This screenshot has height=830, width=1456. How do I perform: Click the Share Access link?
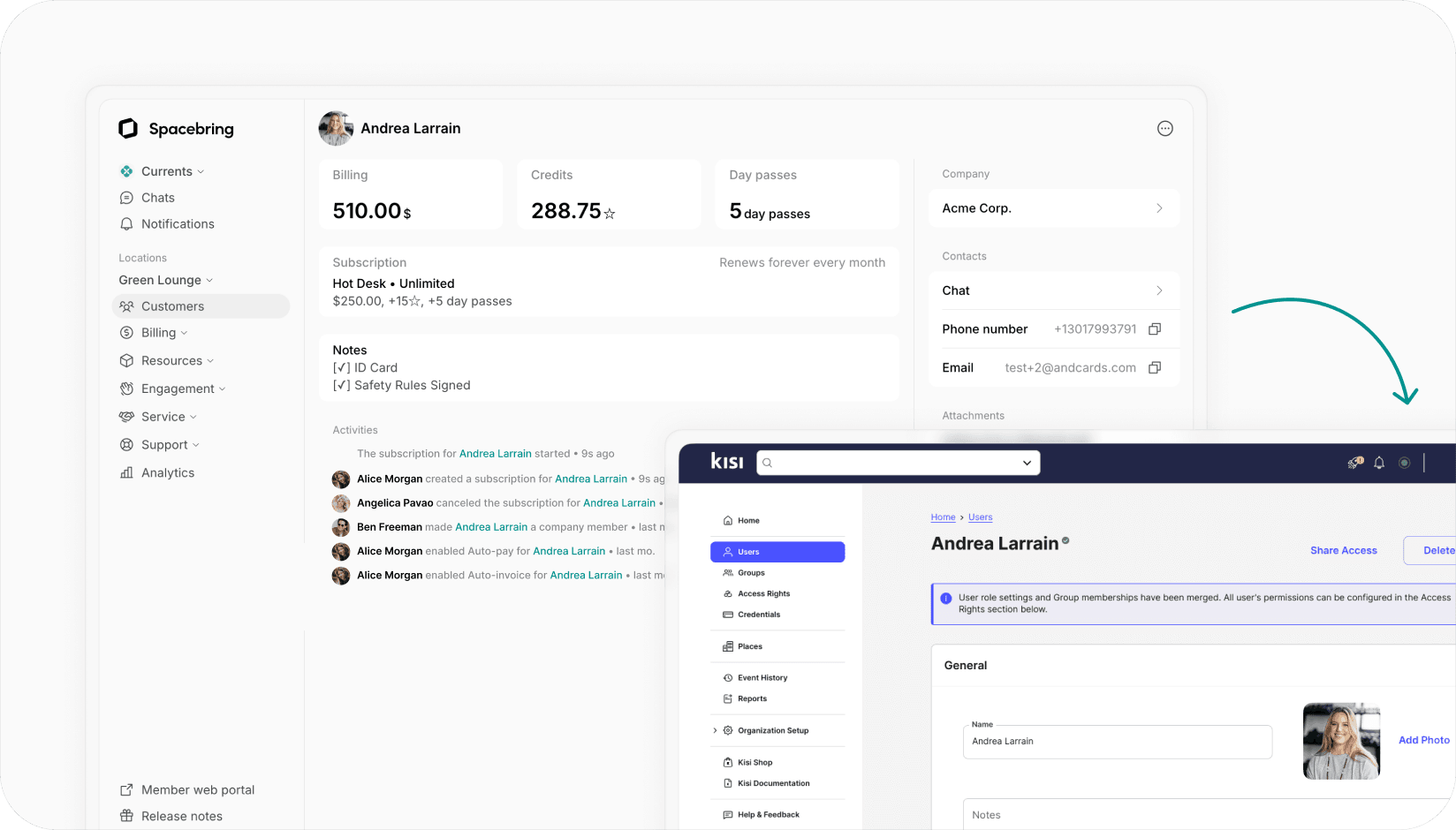1344,550
